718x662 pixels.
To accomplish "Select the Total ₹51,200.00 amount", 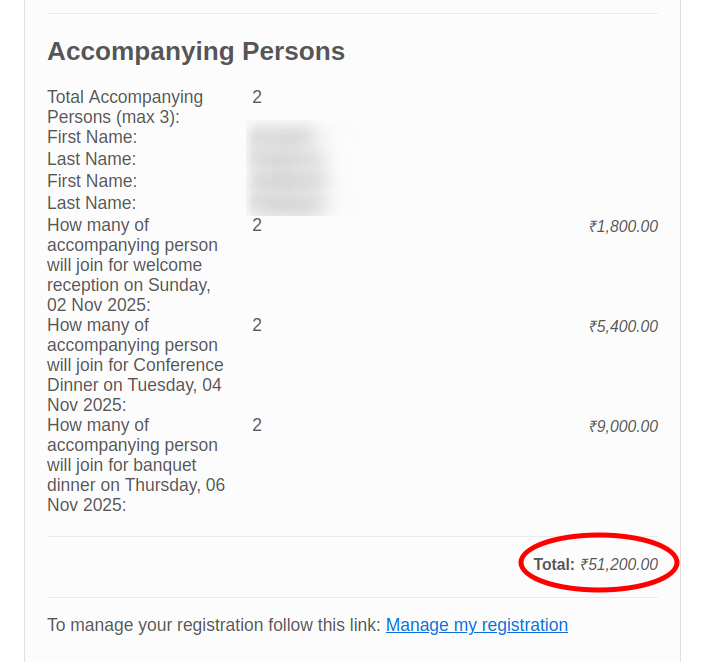I will (596, 564).
